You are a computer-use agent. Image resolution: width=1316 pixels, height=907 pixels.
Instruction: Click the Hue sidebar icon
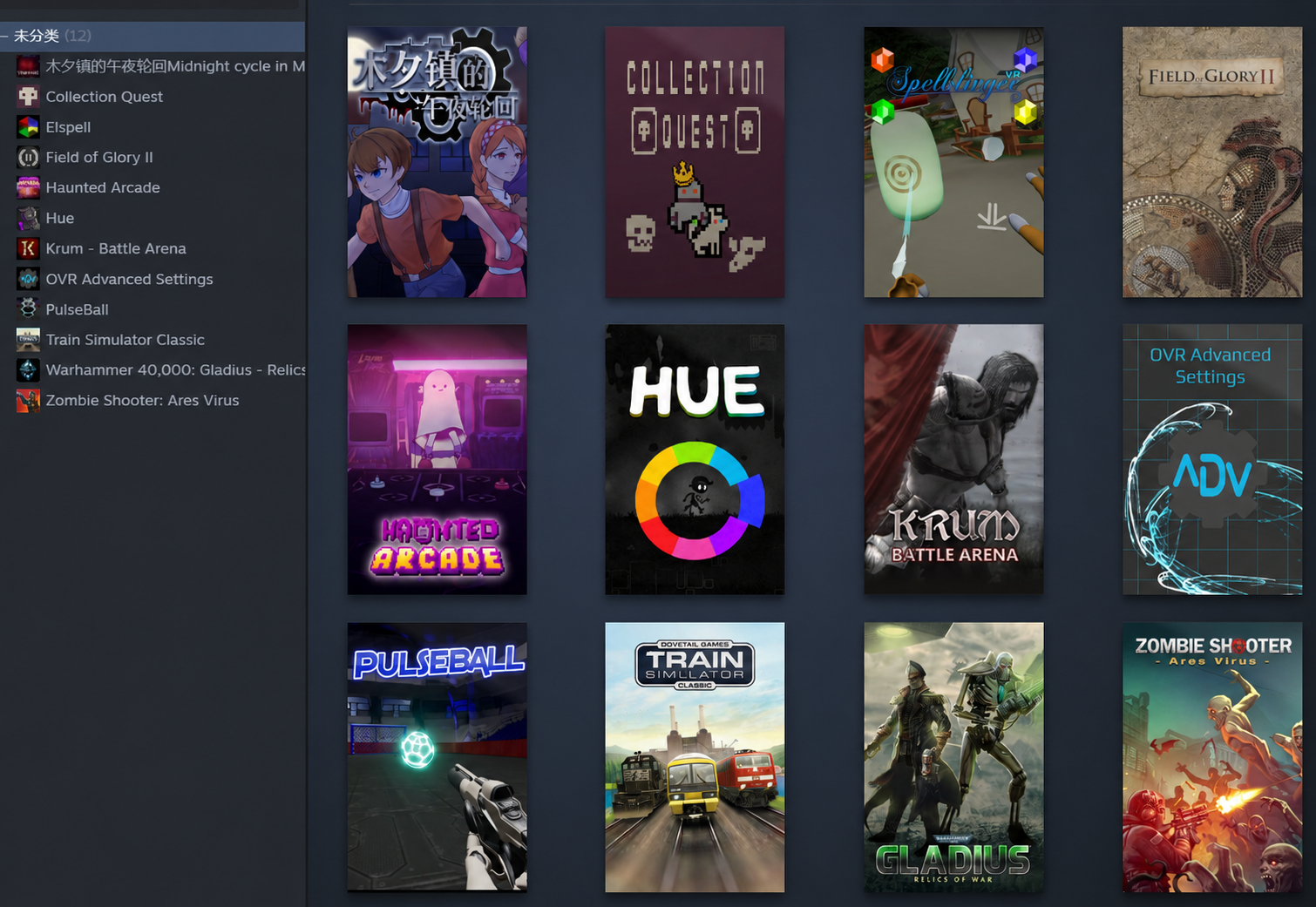[28, 218]
